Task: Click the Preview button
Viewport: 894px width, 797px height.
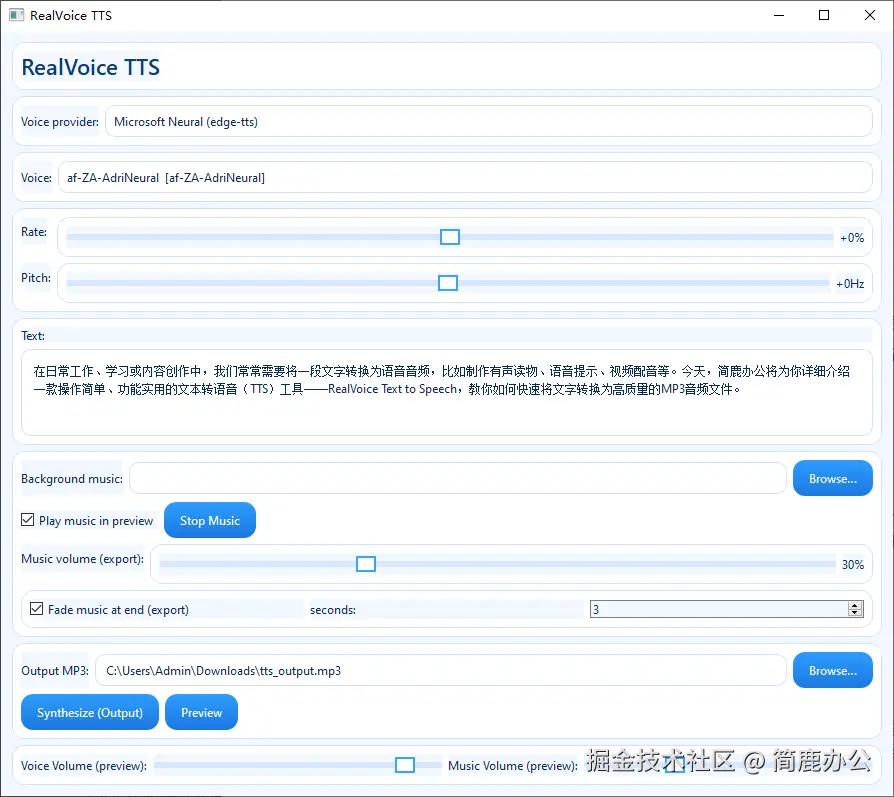Action: (x=201, y=712)
